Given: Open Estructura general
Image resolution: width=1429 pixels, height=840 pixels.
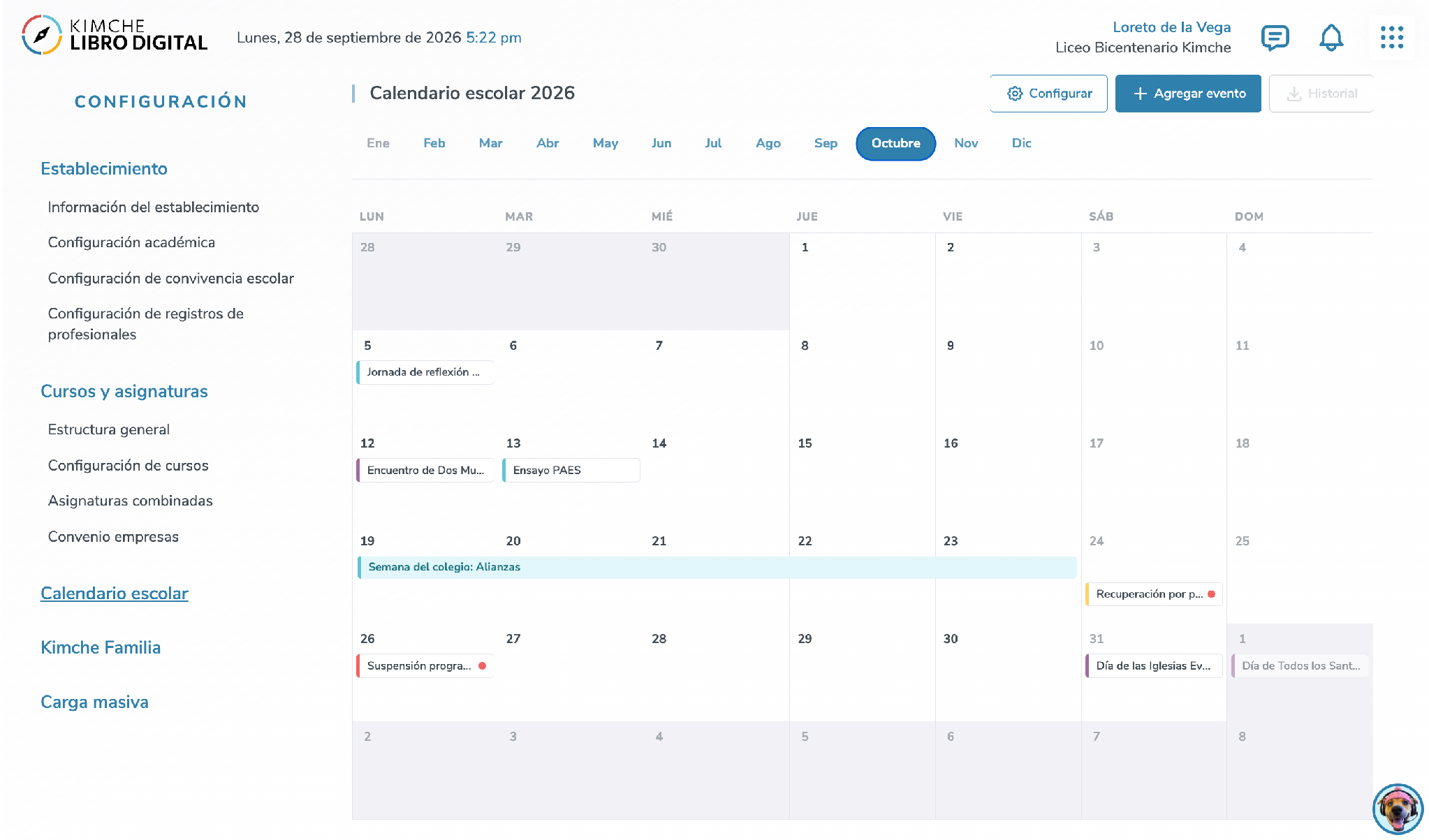Looking at the screenshot, I should click(x=108, y=429).
